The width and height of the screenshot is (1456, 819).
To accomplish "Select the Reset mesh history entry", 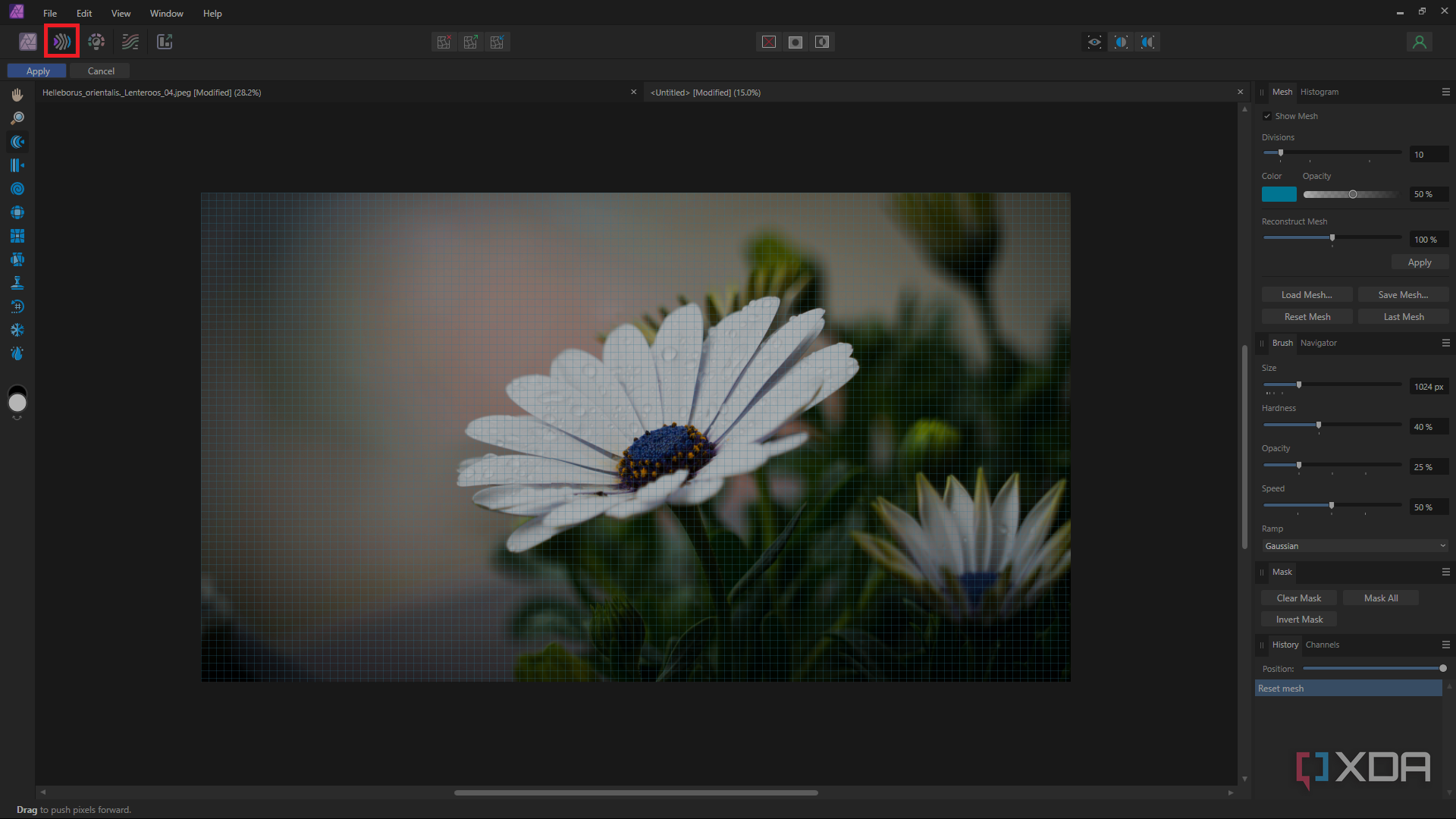I will pos(1348,689).
